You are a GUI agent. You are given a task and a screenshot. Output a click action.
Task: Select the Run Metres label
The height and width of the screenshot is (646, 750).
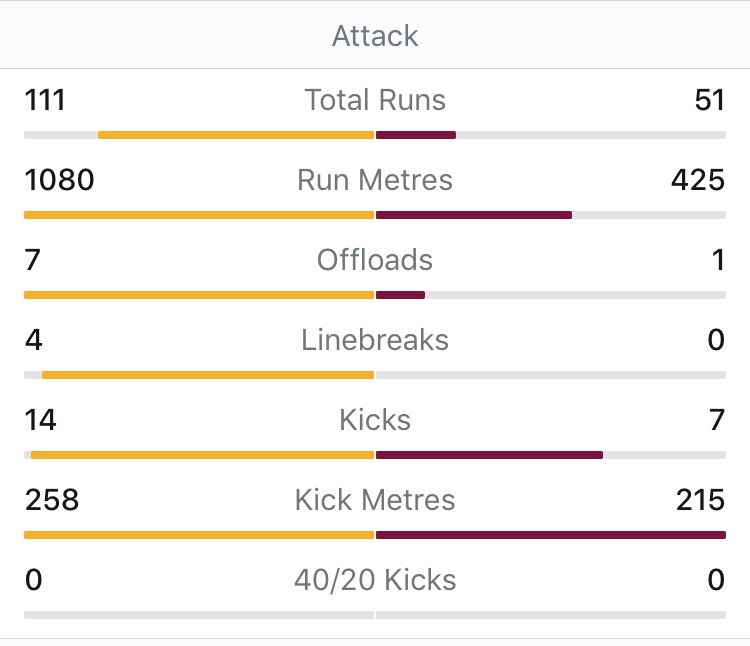click(375, 180)
